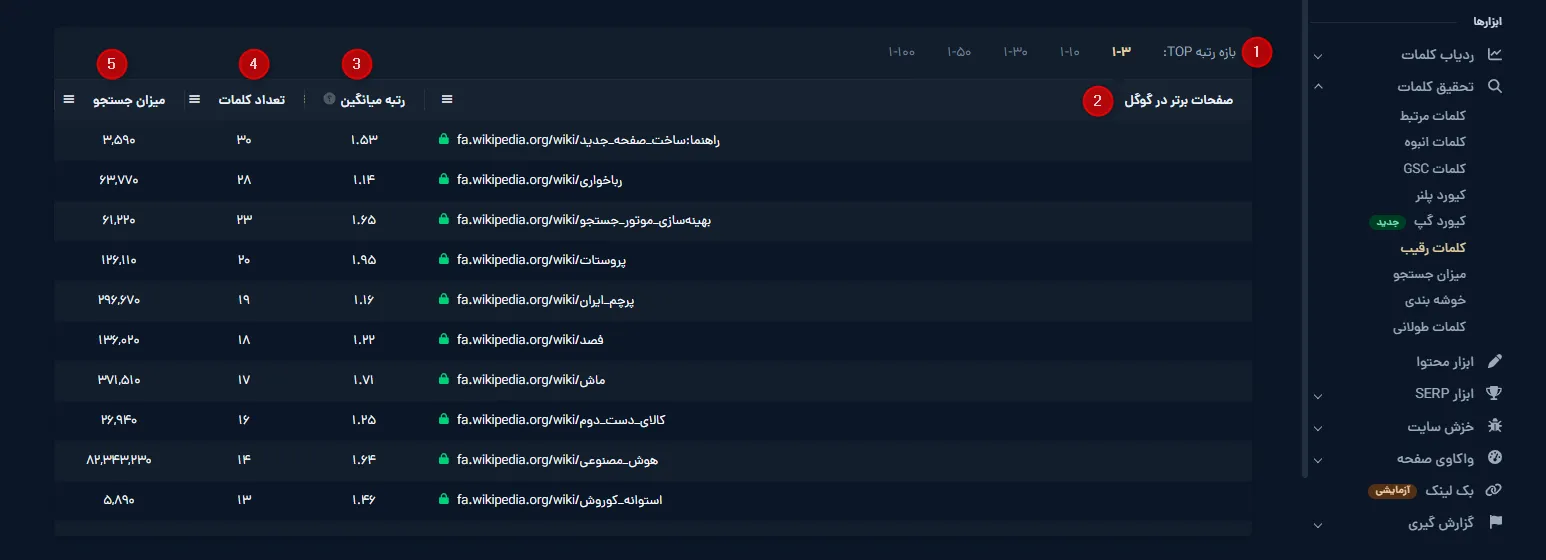Click the search volume value ۸۲,۳۴۳,۲۳۰
This screenshot has width=1546, height=560.
coord(119,460)
